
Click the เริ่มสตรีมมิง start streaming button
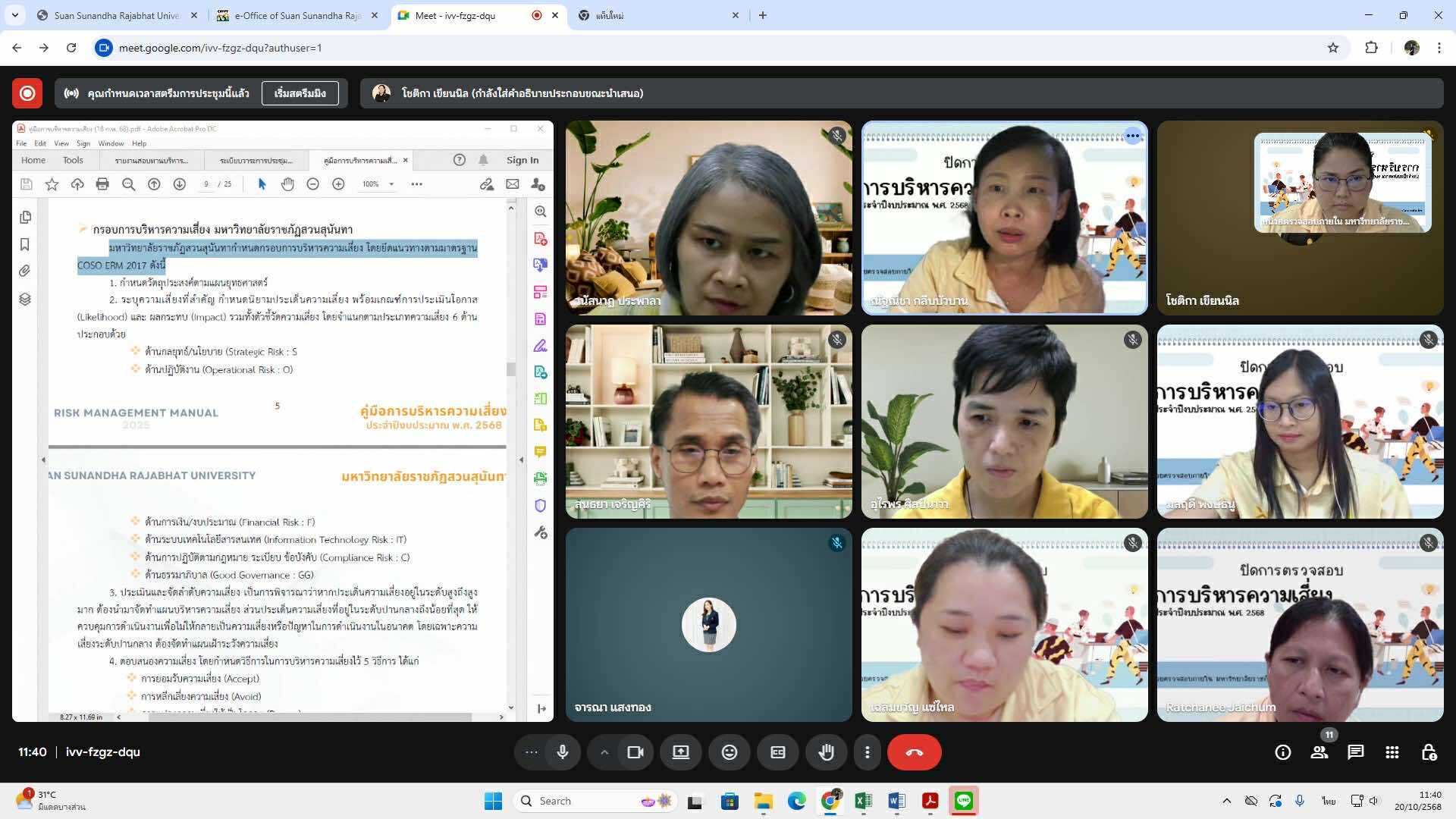click(x=300, y=93)
